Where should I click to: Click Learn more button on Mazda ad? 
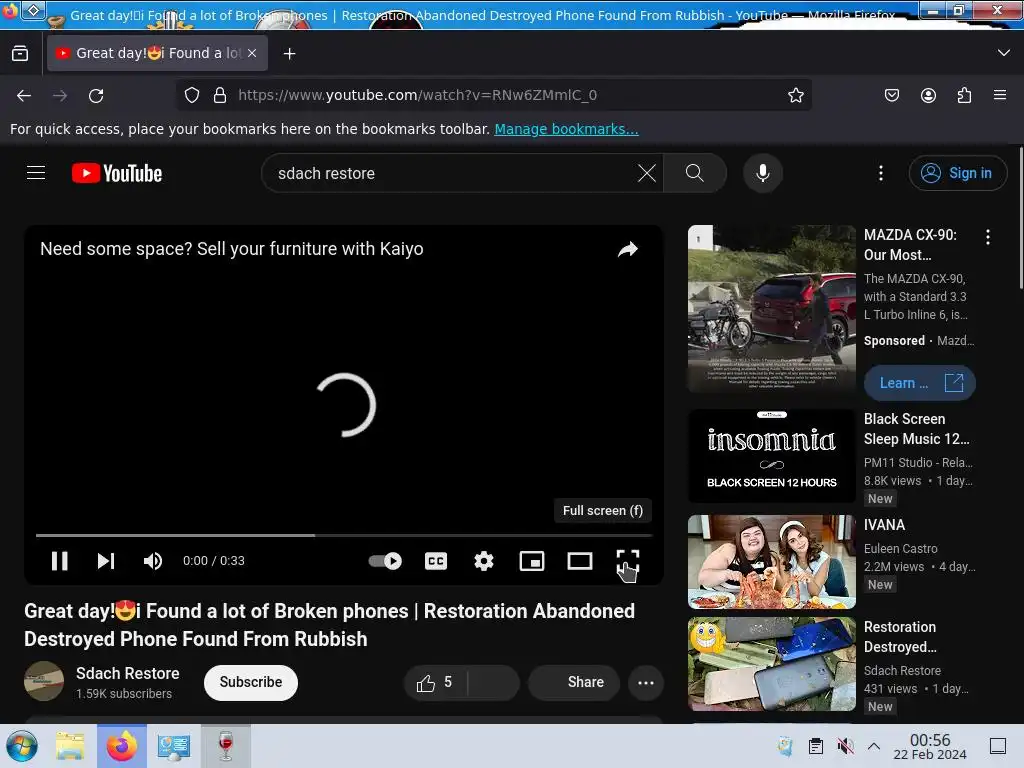pos(920,383)
